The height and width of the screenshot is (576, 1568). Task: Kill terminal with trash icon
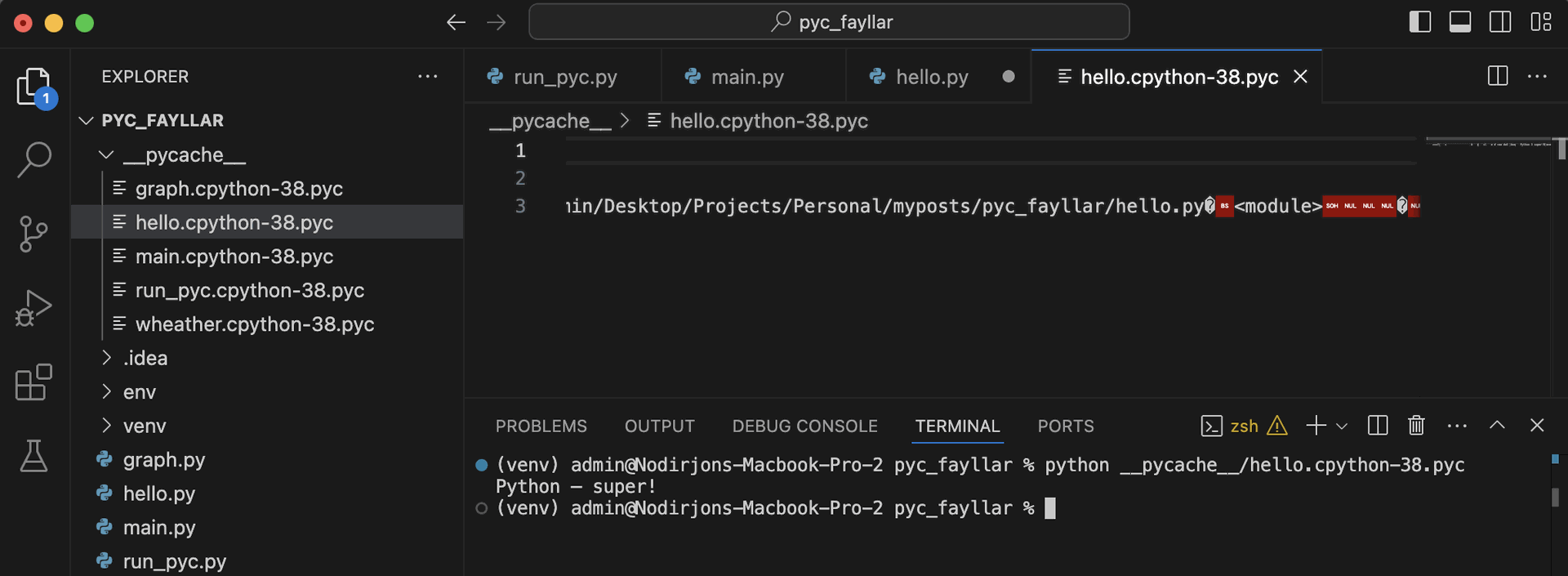(x=1416, y=426)
